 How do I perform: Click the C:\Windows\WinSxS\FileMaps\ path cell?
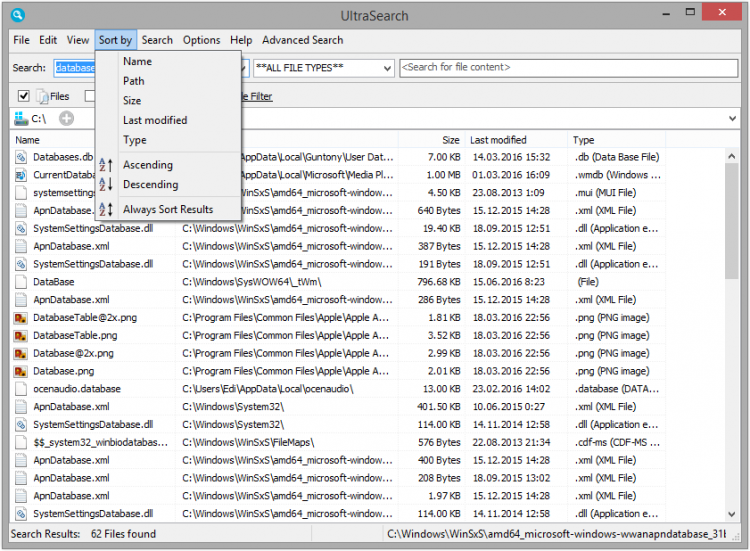(x=248, y=442)
